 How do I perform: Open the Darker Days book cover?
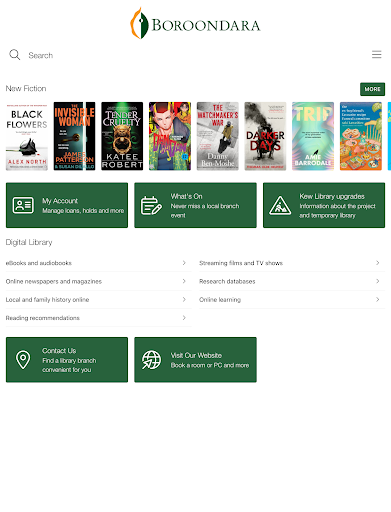coord(265,136)
